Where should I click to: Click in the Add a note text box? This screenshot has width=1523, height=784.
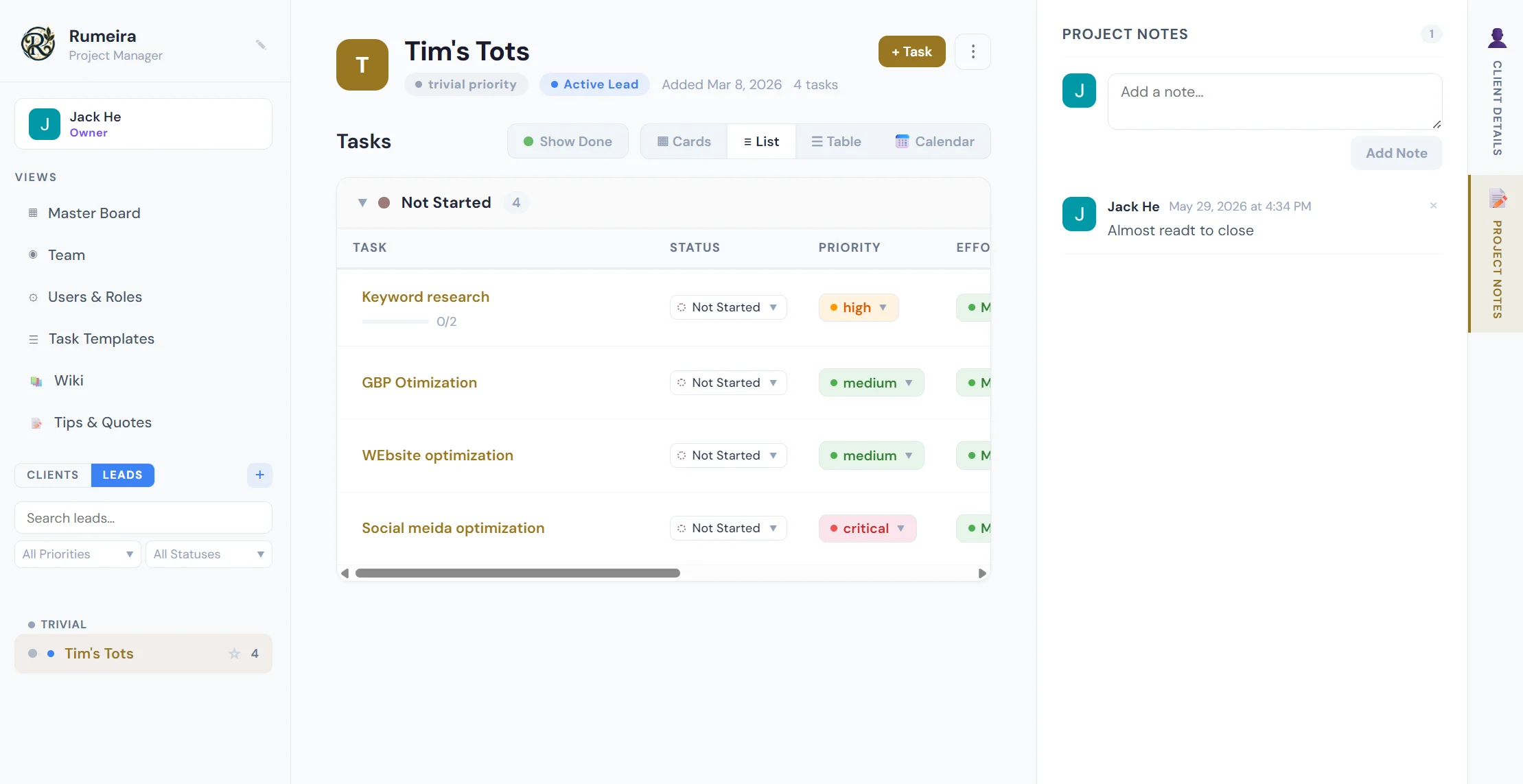(1275, 102)
